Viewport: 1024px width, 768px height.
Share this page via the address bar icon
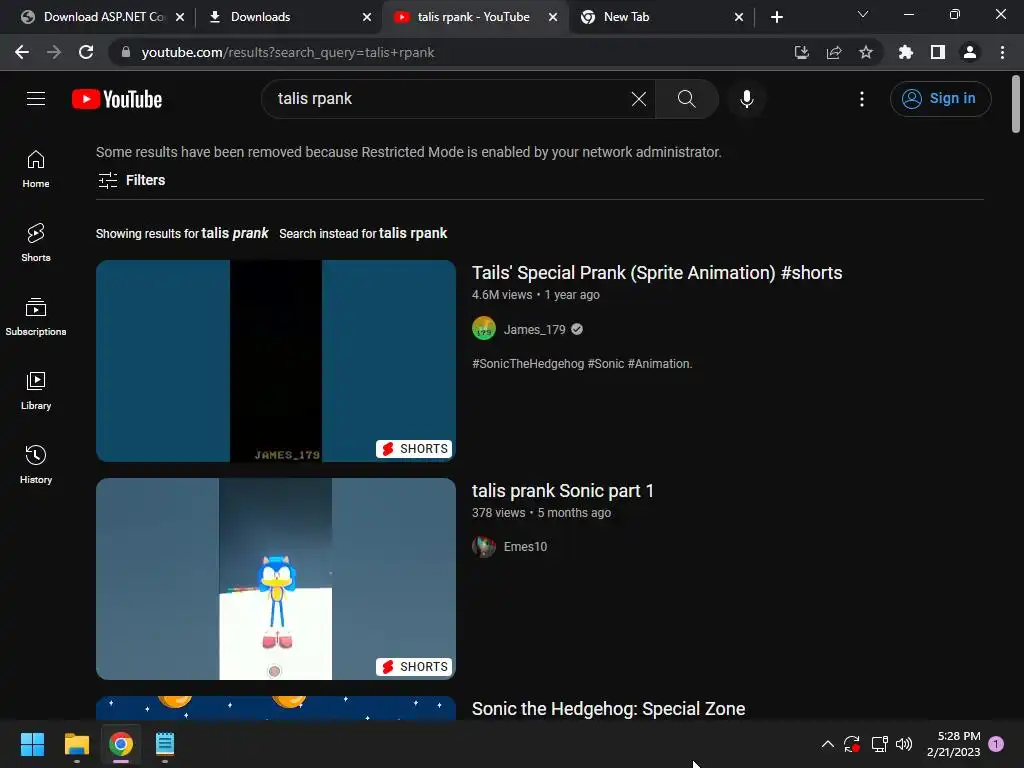834,52
